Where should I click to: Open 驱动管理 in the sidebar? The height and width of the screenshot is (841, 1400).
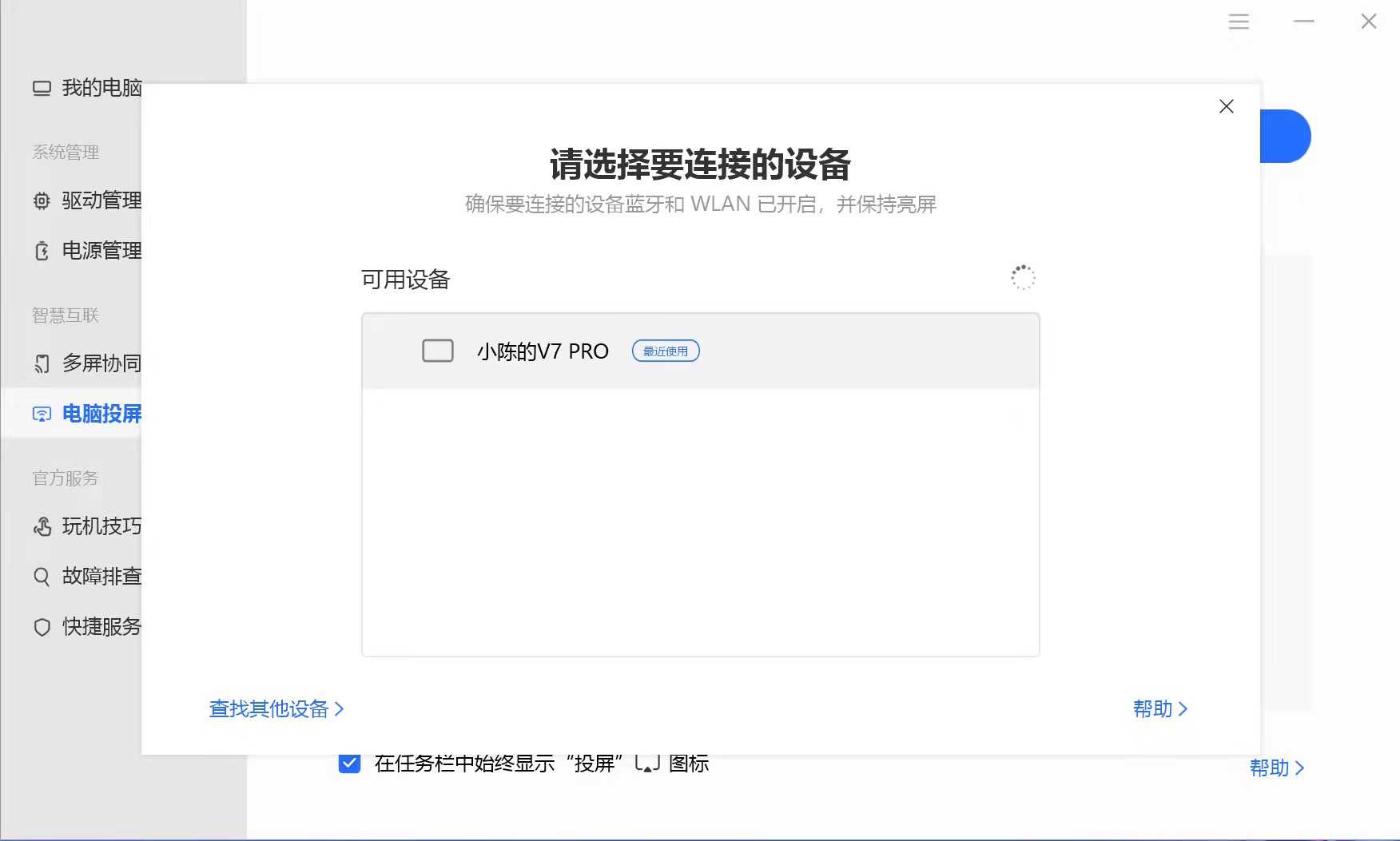click(86, 200)
